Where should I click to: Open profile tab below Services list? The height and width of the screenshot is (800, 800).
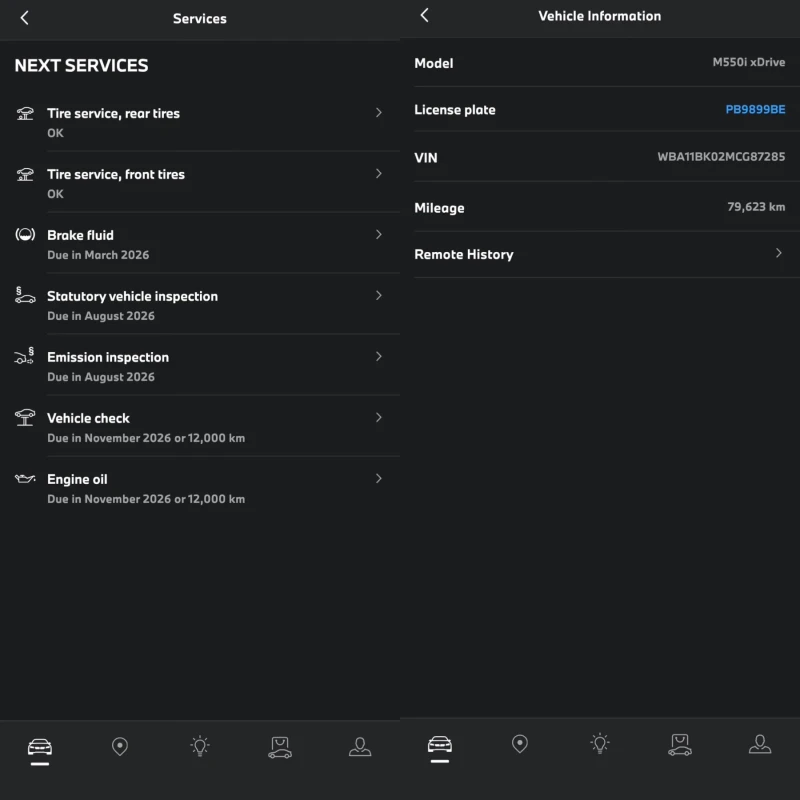[x=360, y=746]
